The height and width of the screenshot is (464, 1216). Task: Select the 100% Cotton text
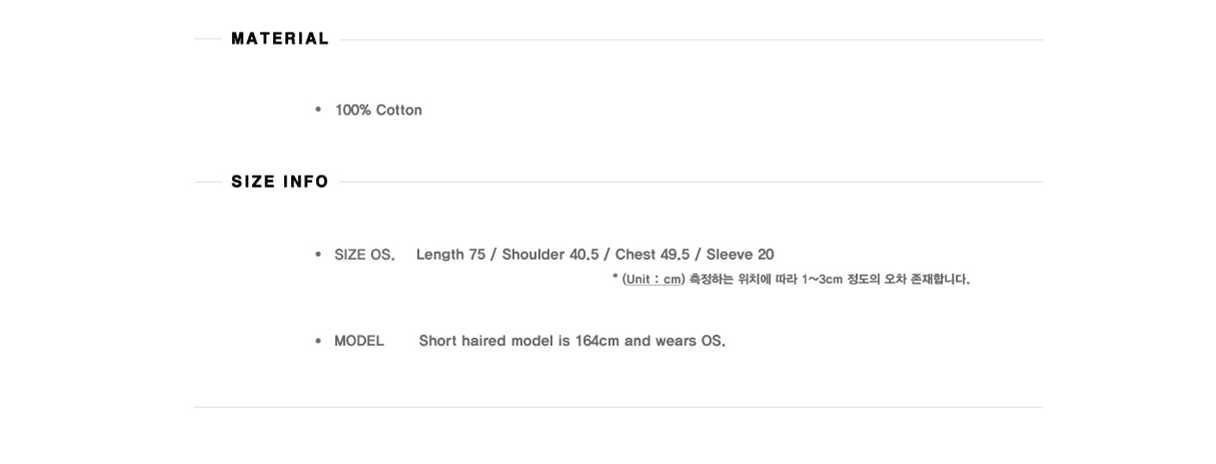tap(379, 110)
